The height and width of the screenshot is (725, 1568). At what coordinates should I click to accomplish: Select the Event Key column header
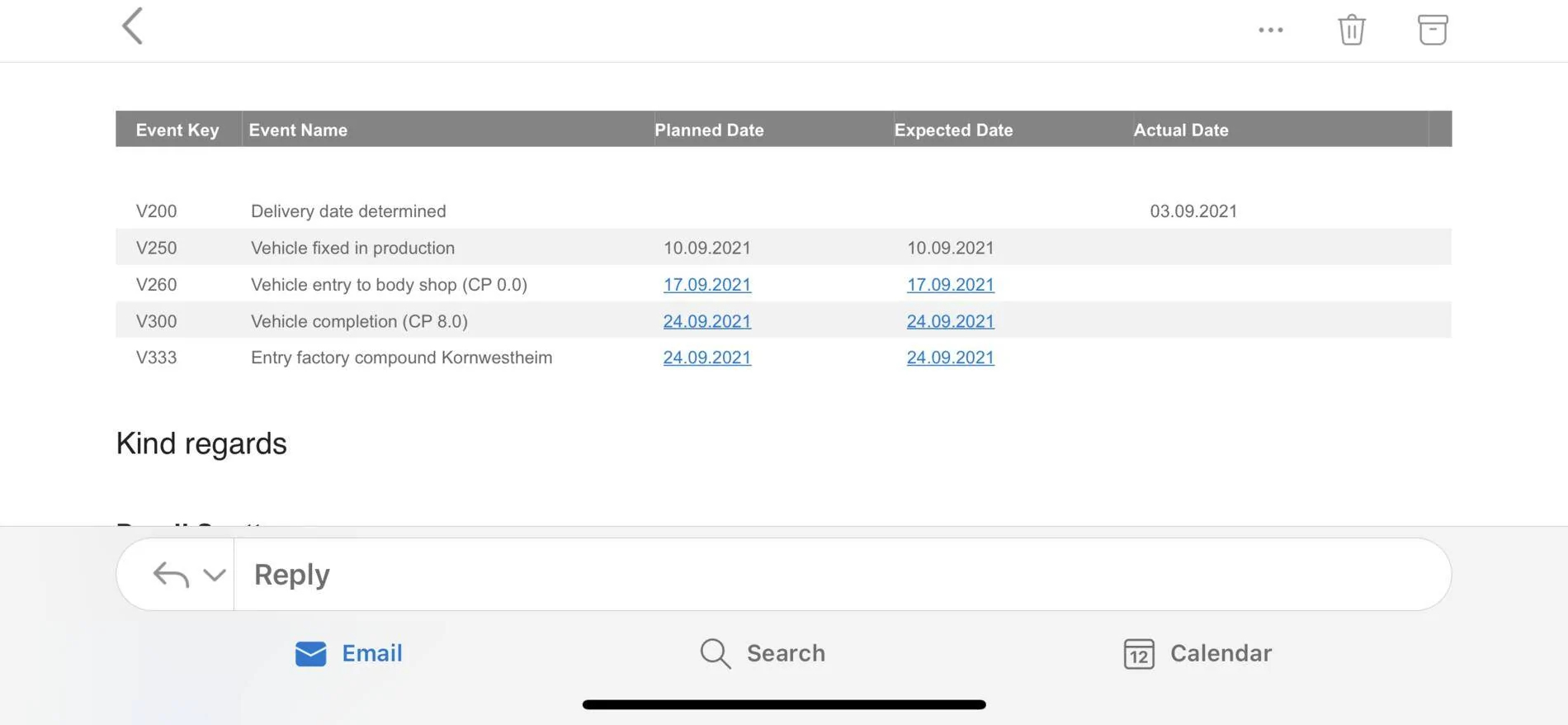[177, 130]
